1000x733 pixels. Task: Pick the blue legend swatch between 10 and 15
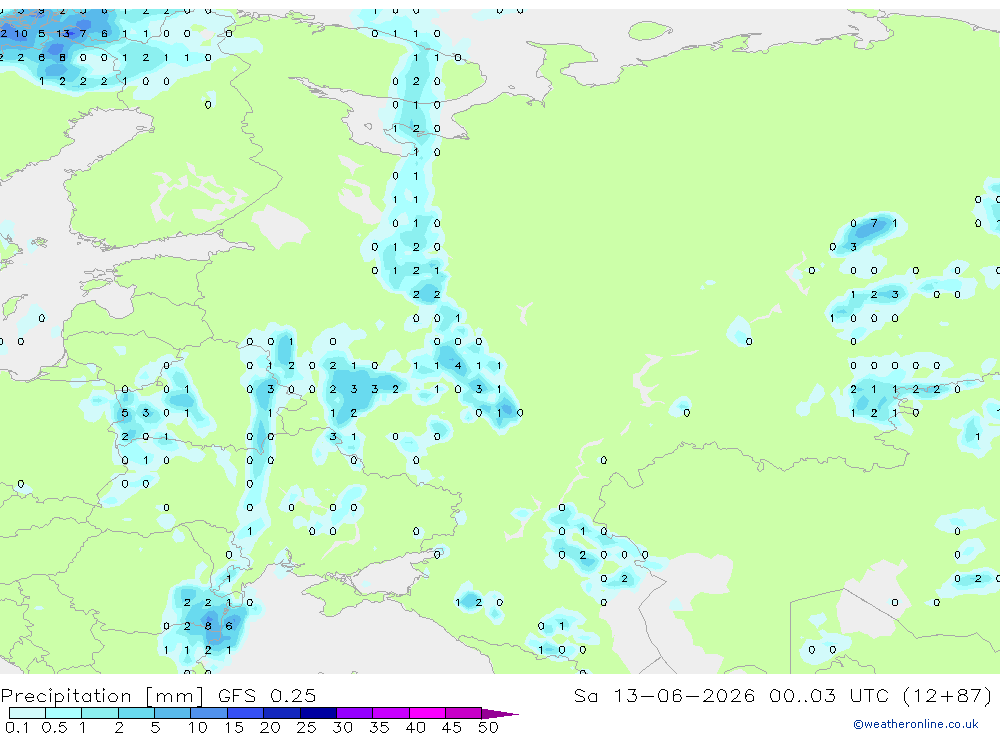[x=209, y=713]
